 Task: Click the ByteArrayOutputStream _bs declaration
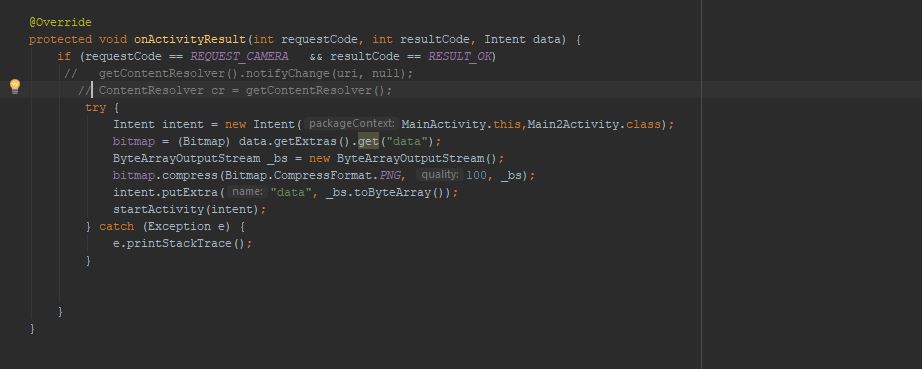[202, 159]
